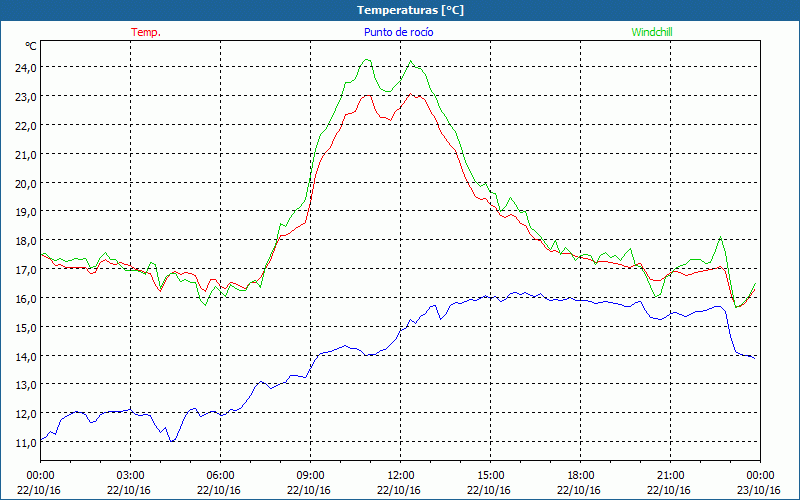Click the 17,0 y-axis value
Image resolution: width=800 pixels, height=500 pixels.
coord(26,269)
